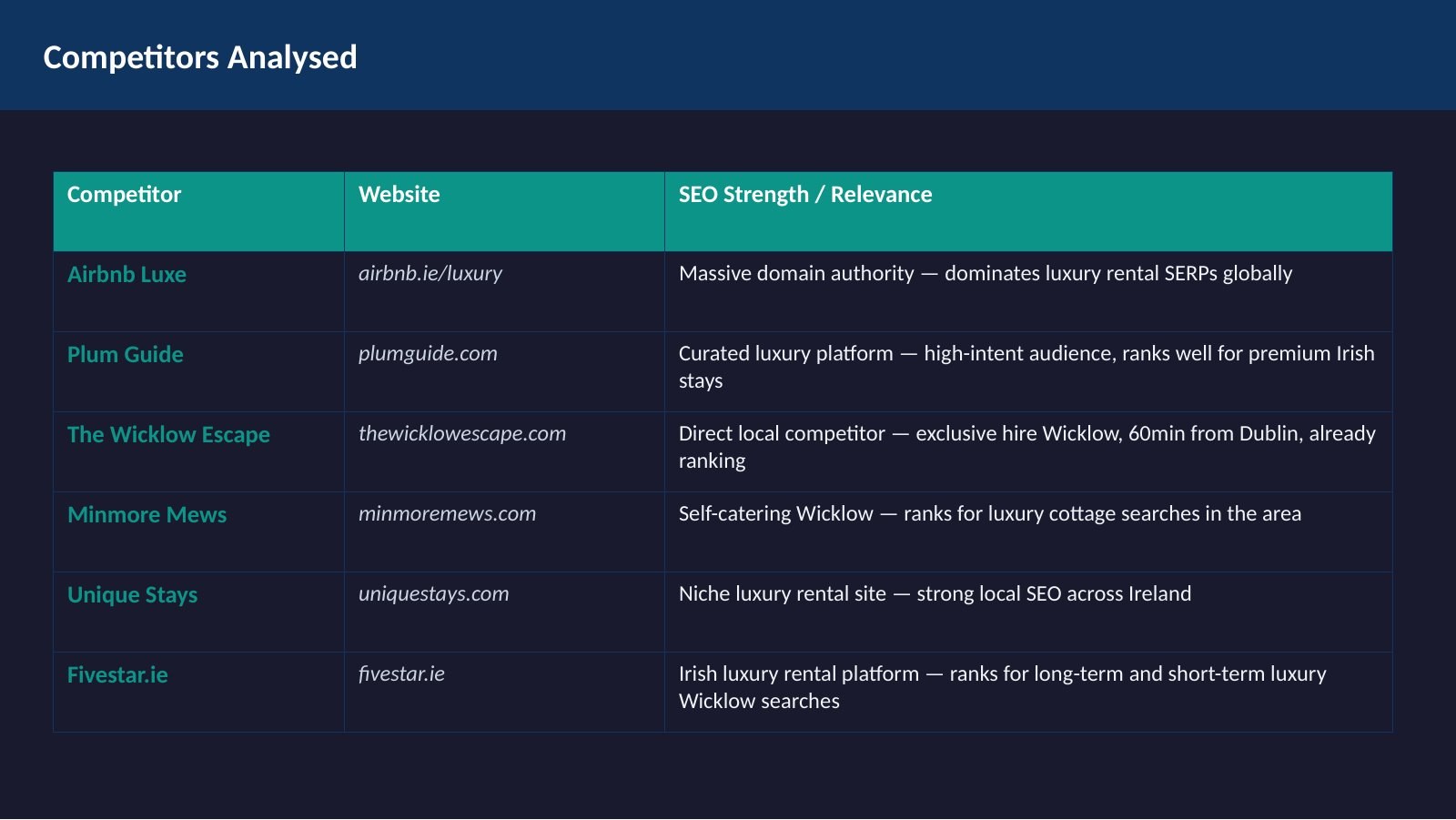Click the 'Airbnb Luxe' competitor name
1456x820 pixels.
pyautogui.click(x=126, y=274)
